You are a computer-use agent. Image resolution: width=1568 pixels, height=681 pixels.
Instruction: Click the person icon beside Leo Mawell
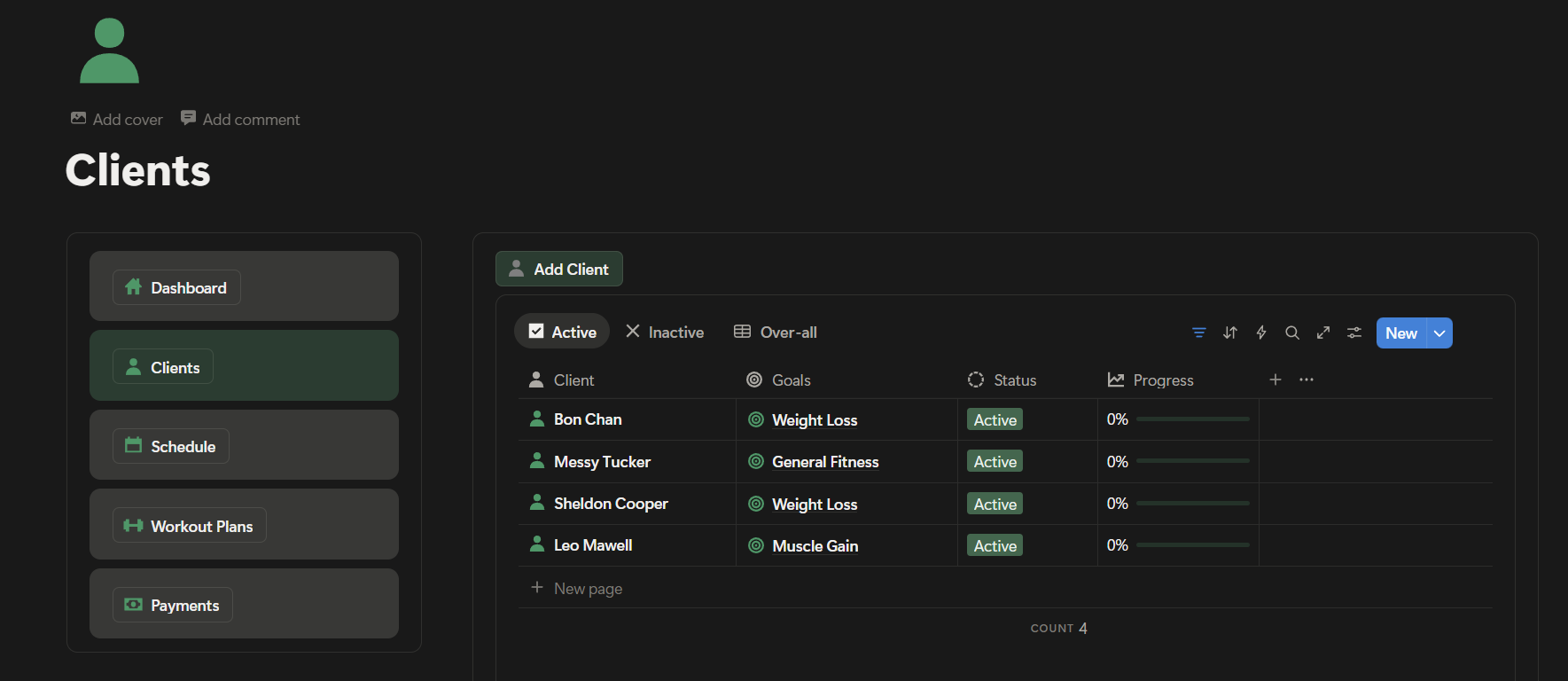pyautogui.click(x=537, y=544)
